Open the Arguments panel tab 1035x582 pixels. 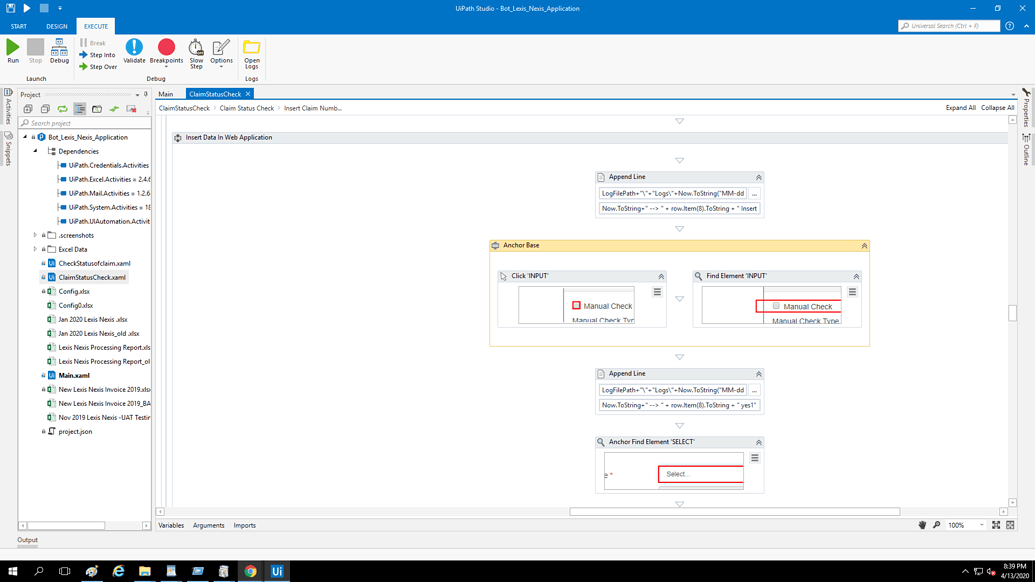[x=209, y=525]
